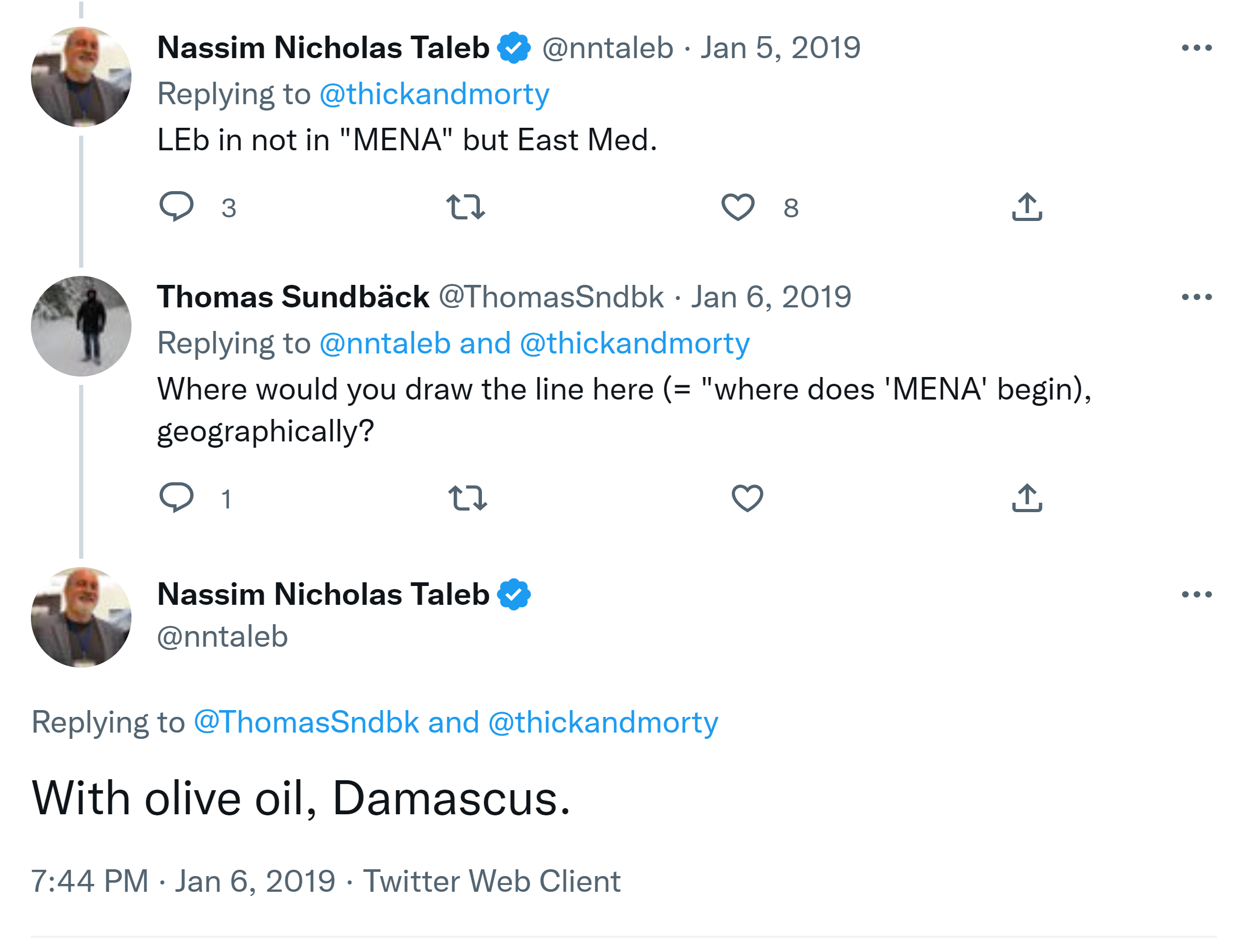This screenshot has width=1241, height=952.
Task: Share Thomas Sundbäck's tweet
Action: (1026, 497)
